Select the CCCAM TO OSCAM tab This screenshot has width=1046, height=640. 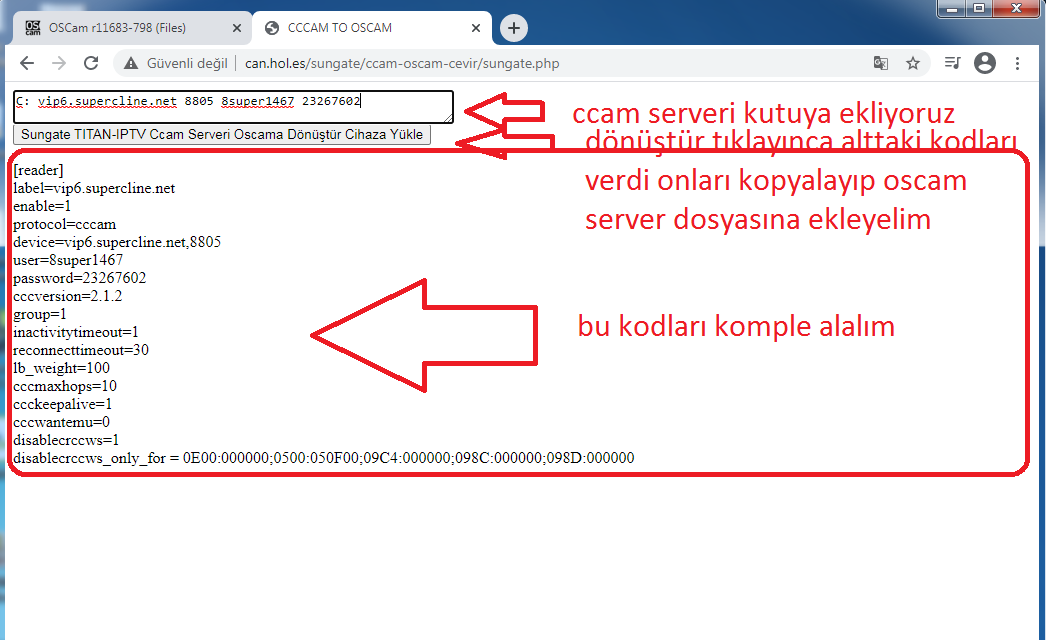(372, 27)
